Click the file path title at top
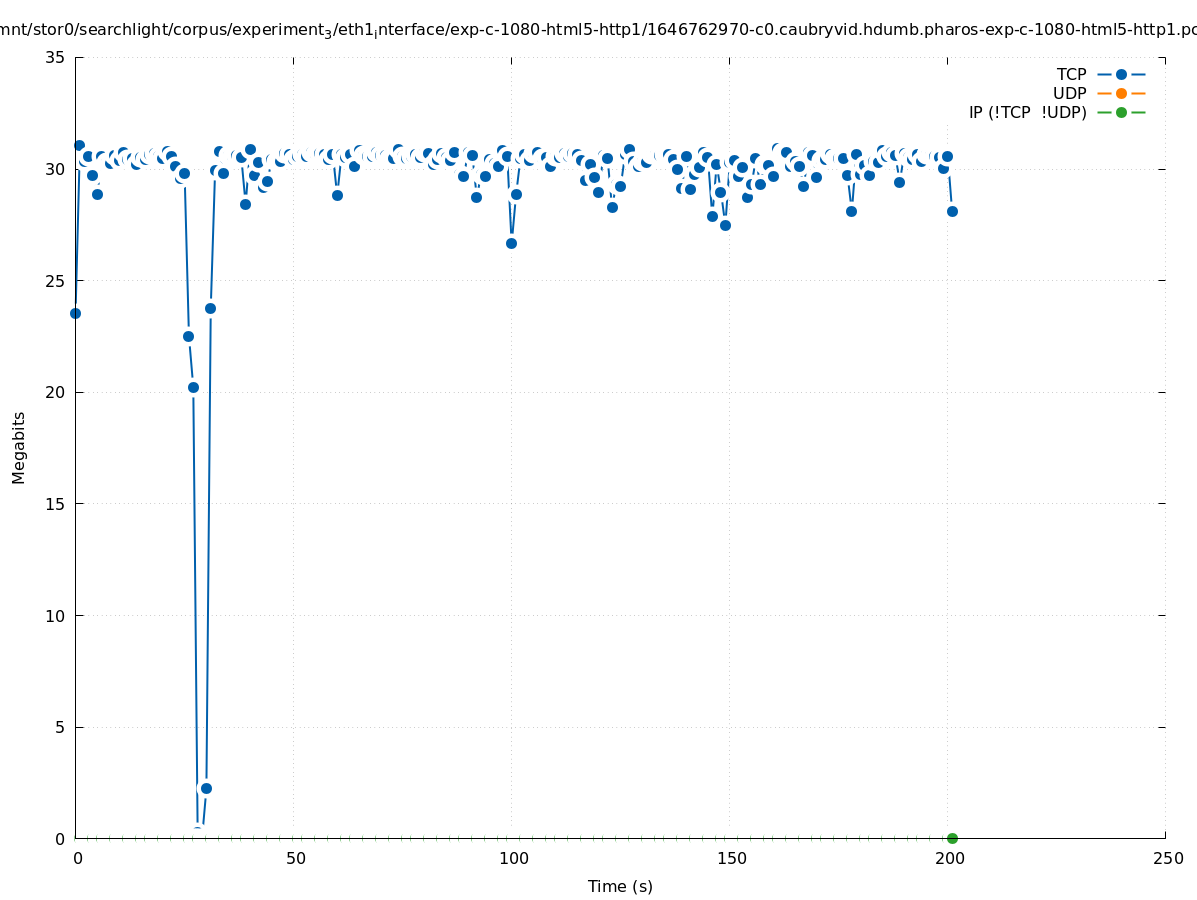This screenshot has height=900, width=1197. pyautogui.click(x=598, y=30)
